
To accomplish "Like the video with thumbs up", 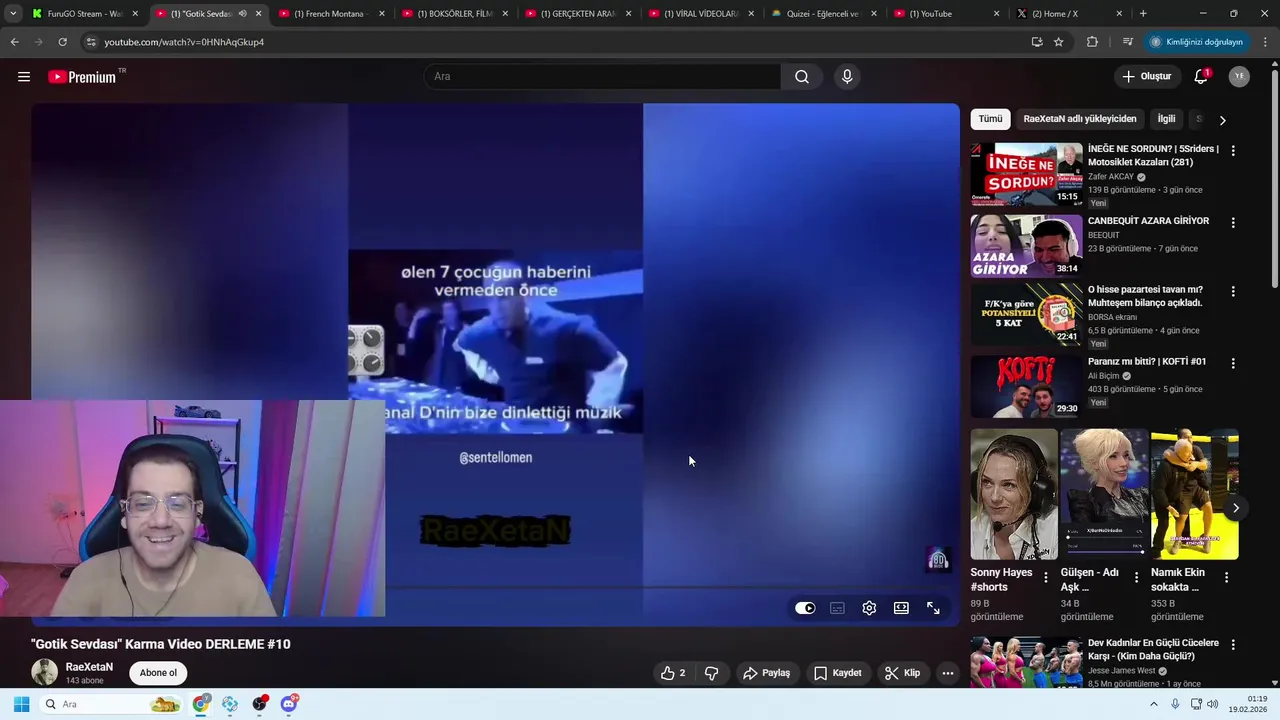I will (x=672, y=673).
